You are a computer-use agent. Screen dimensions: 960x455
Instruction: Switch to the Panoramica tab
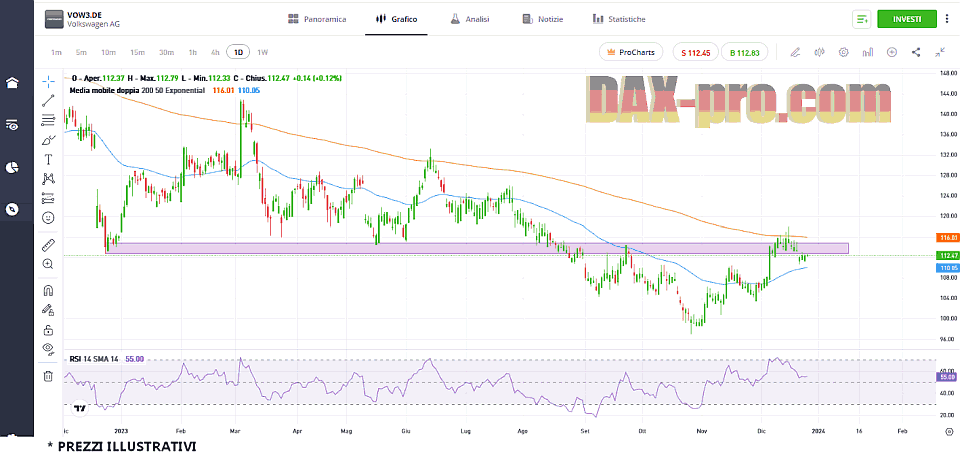[x=317, y=19]
